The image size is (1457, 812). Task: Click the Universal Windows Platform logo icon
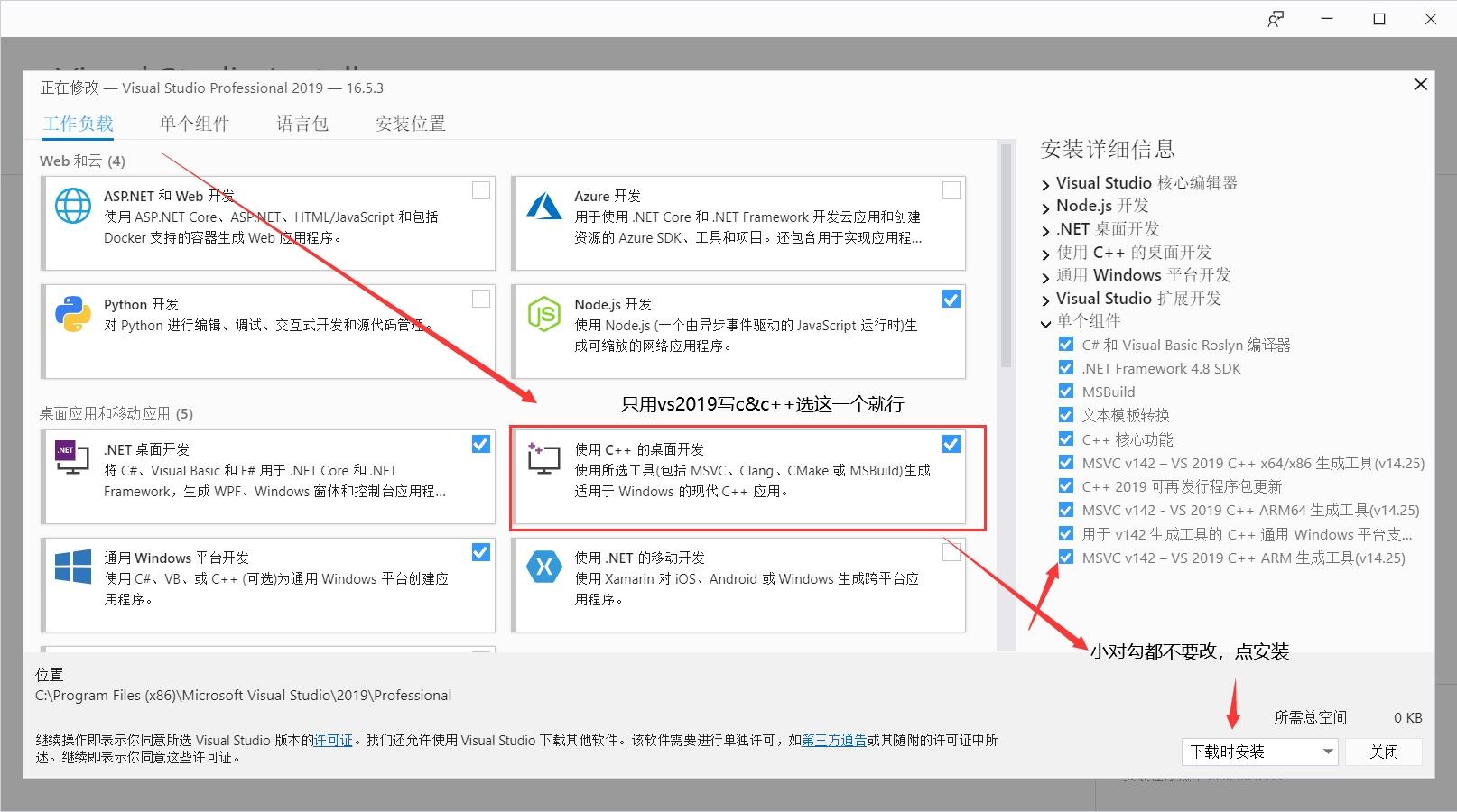73,567
